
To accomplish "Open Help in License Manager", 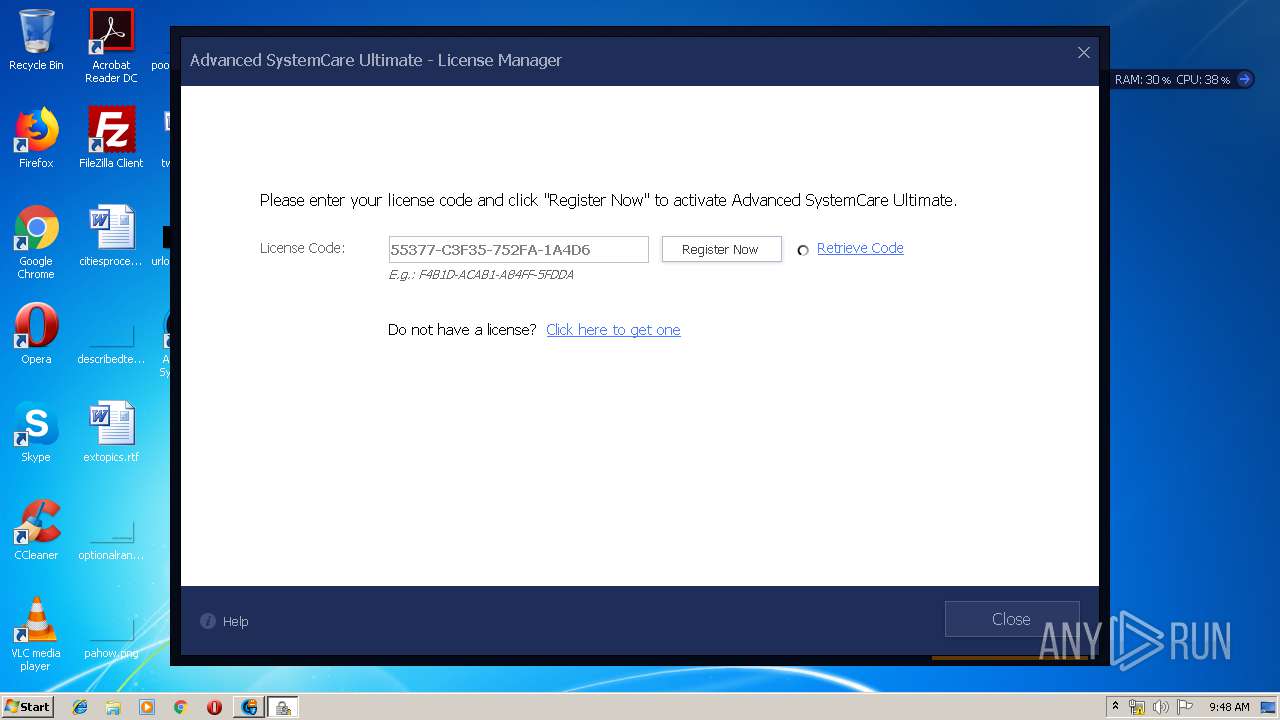I will [x=235, y=621].
